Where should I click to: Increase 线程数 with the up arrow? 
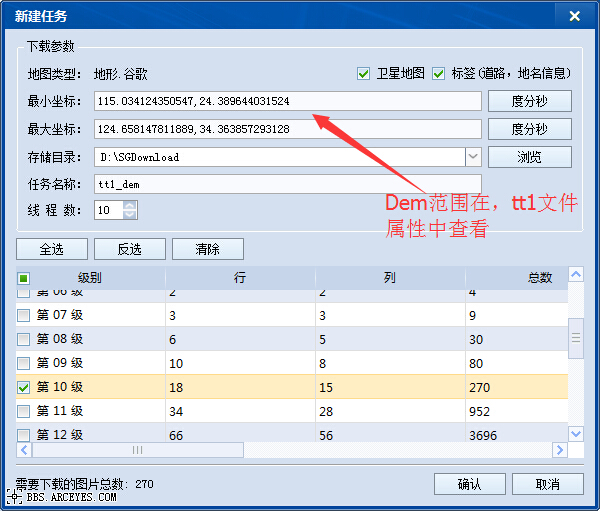[x=130, y=205]
